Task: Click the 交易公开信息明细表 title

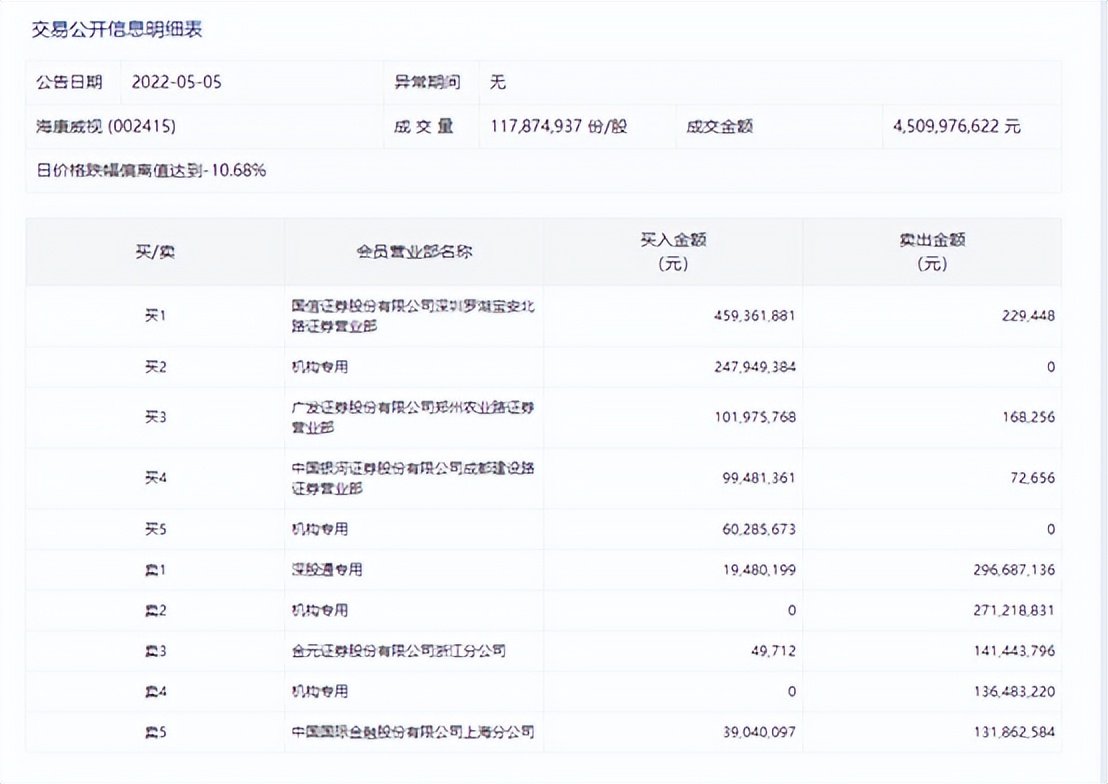Action: [117, 30]
